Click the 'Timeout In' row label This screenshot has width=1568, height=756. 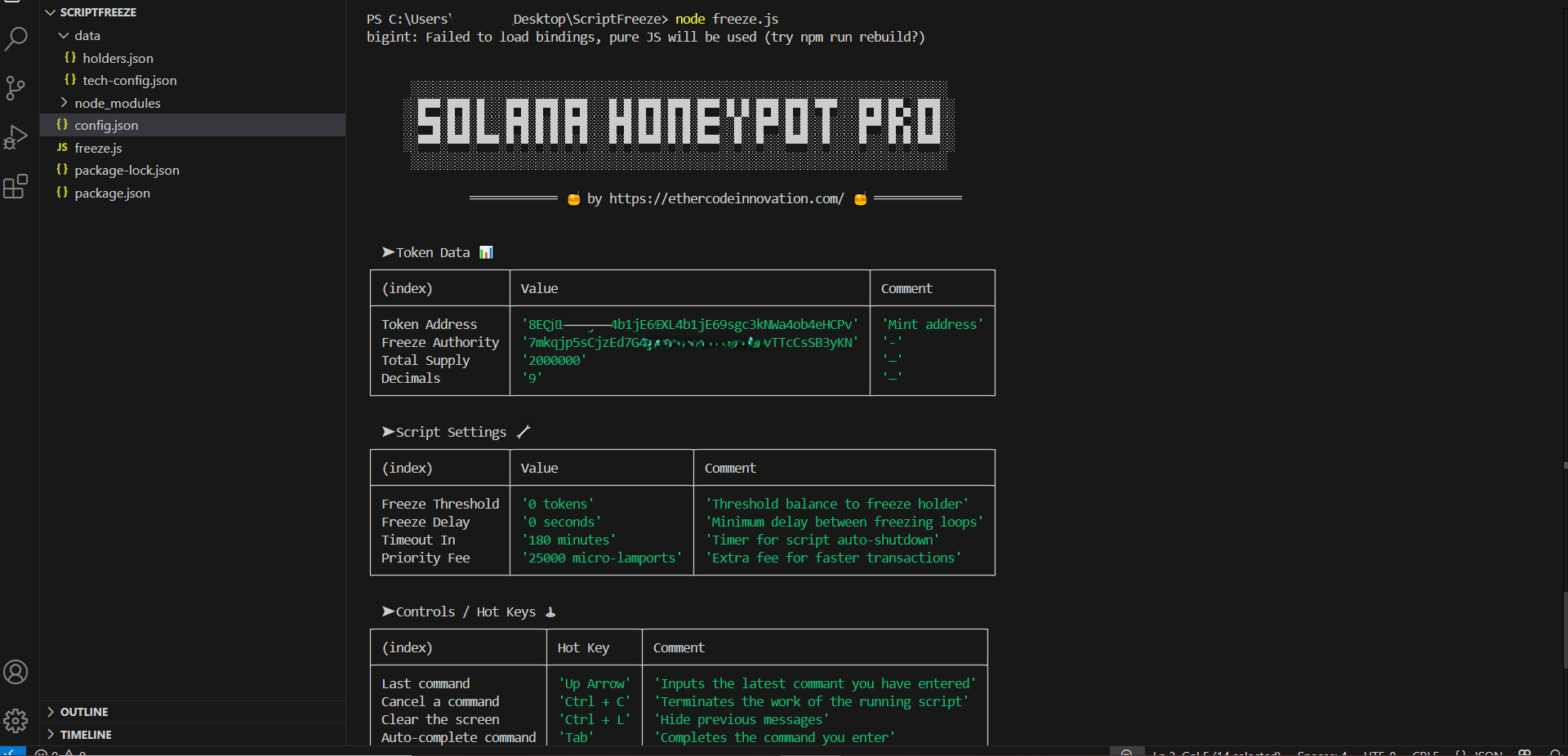click(x=418, y=540)
